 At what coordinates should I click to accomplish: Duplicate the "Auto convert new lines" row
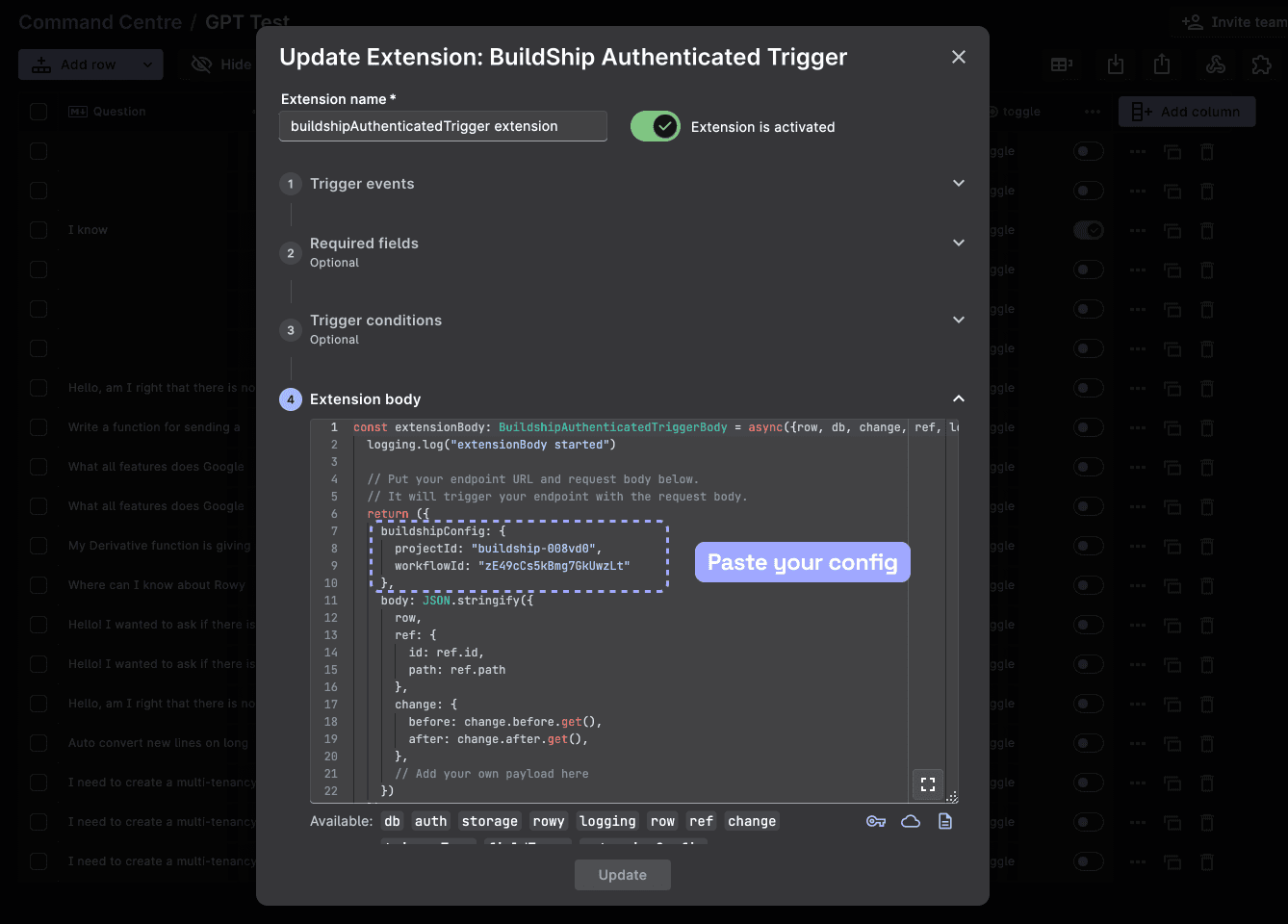pyautogui.click(x=1172, y=743)
